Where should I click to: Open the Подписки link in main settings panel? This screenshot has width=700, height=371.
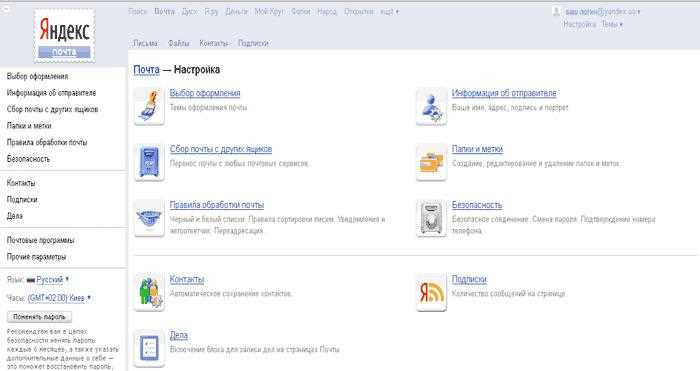469,279
